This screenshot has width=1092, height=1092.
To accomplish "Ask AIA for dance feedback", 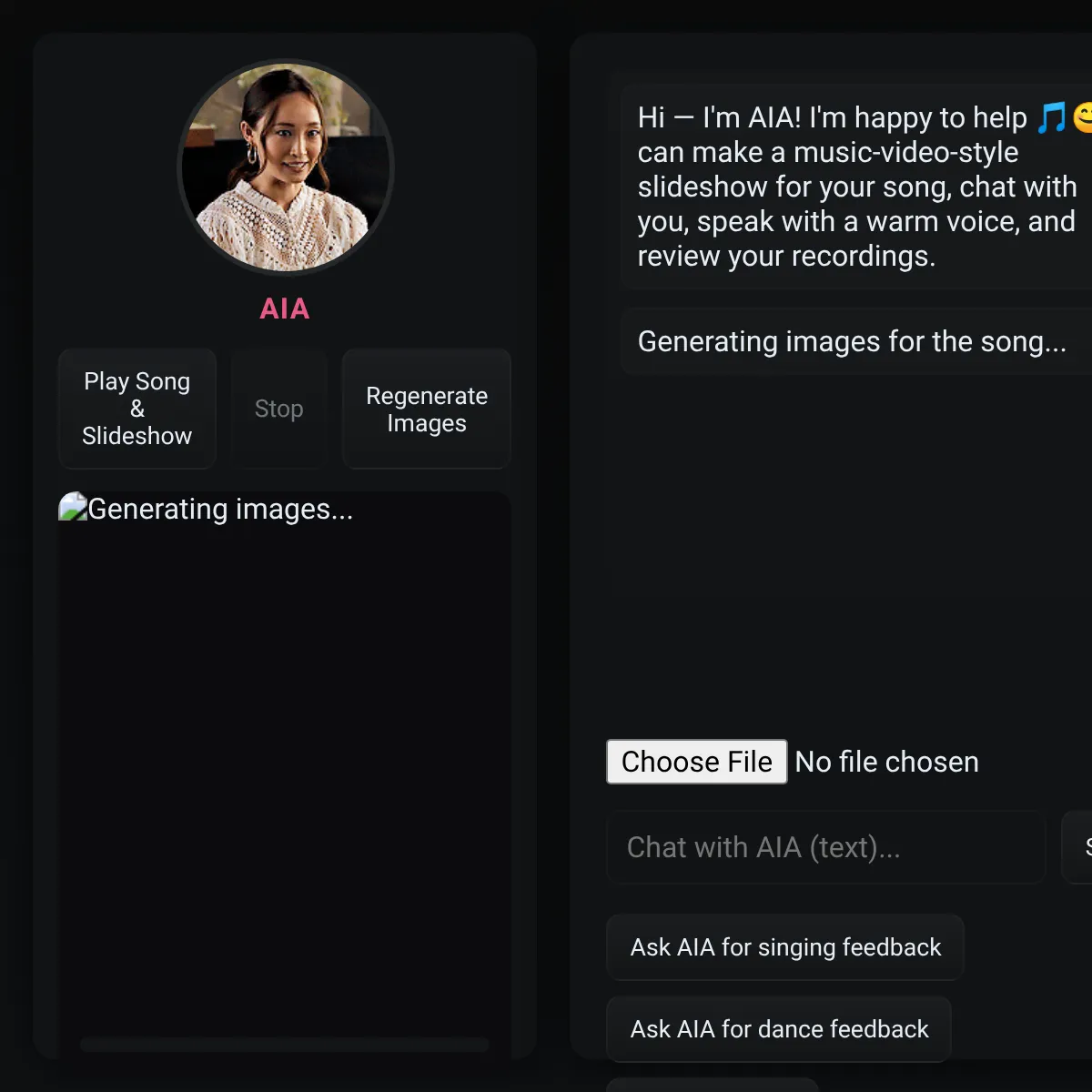I will (779, 1029).
